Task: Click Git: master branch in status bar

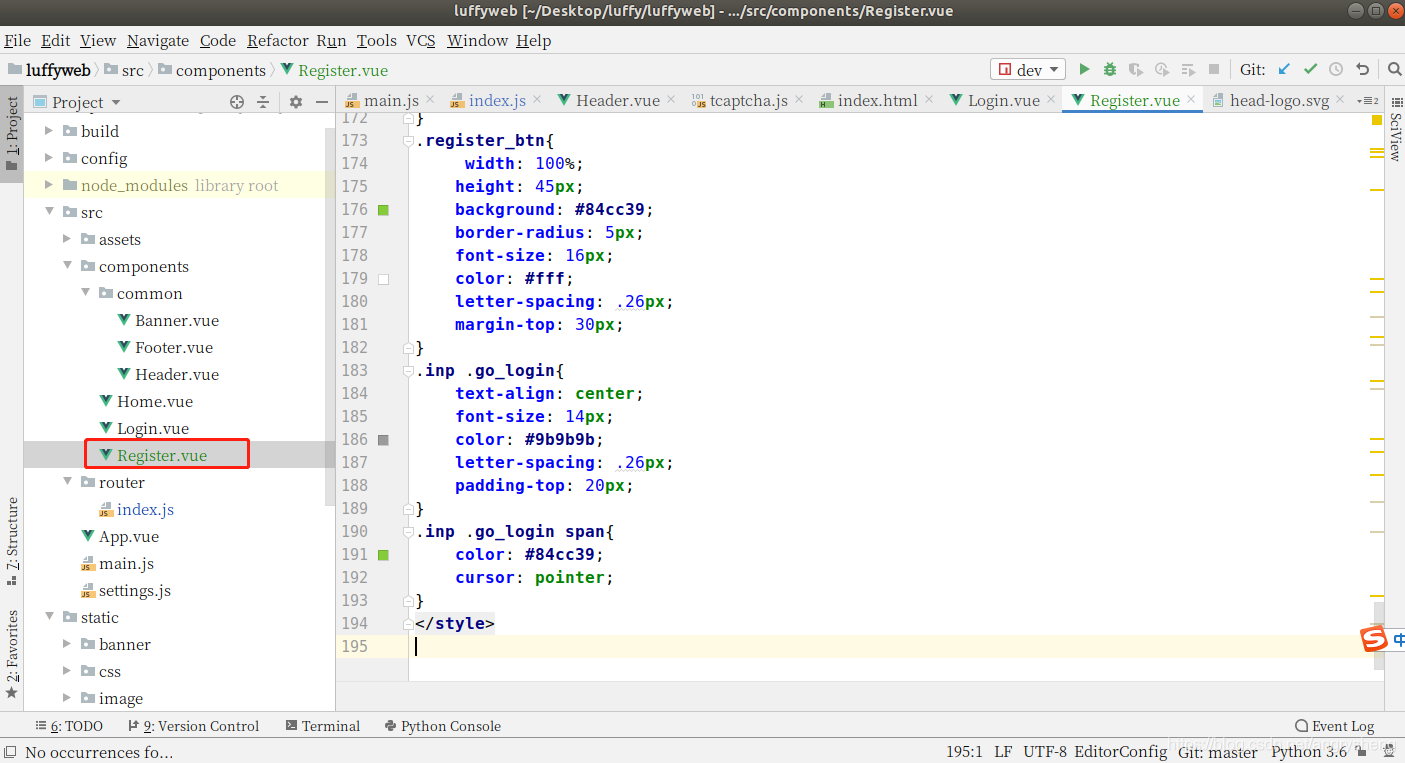Action: [x=1218, y=752]
